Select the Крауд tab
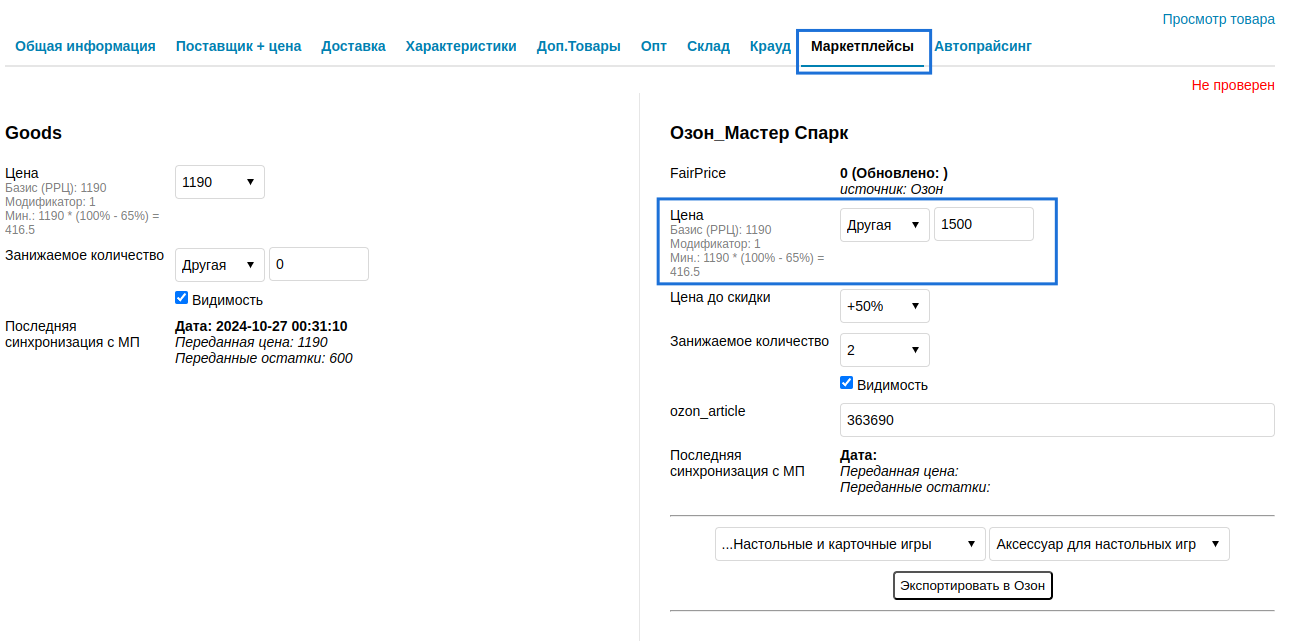The image size is (1309, 641). coord(770,46)
